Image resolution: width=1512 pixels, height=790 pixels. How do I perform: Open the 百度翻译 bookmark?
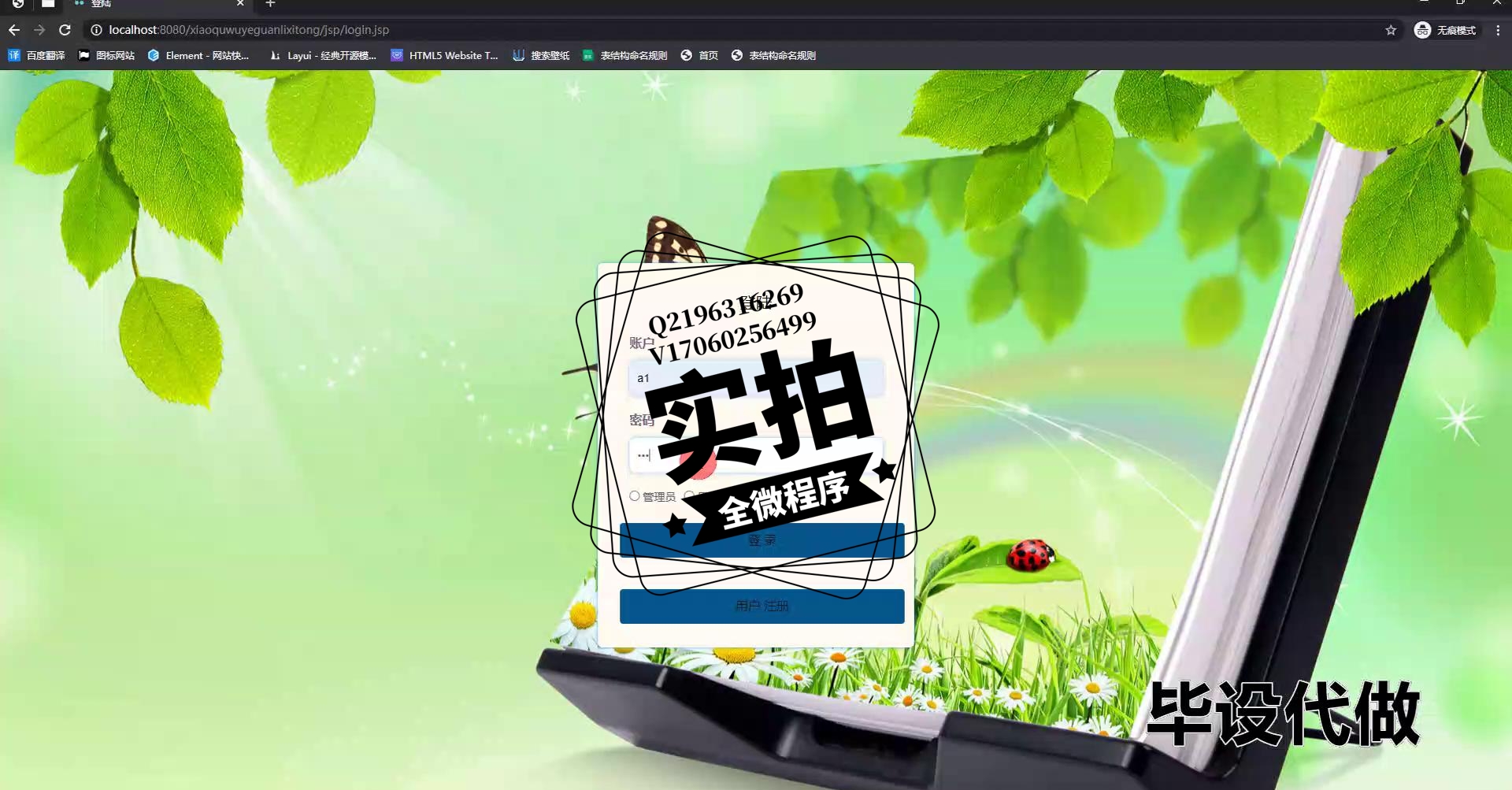(x=37, y=55)
